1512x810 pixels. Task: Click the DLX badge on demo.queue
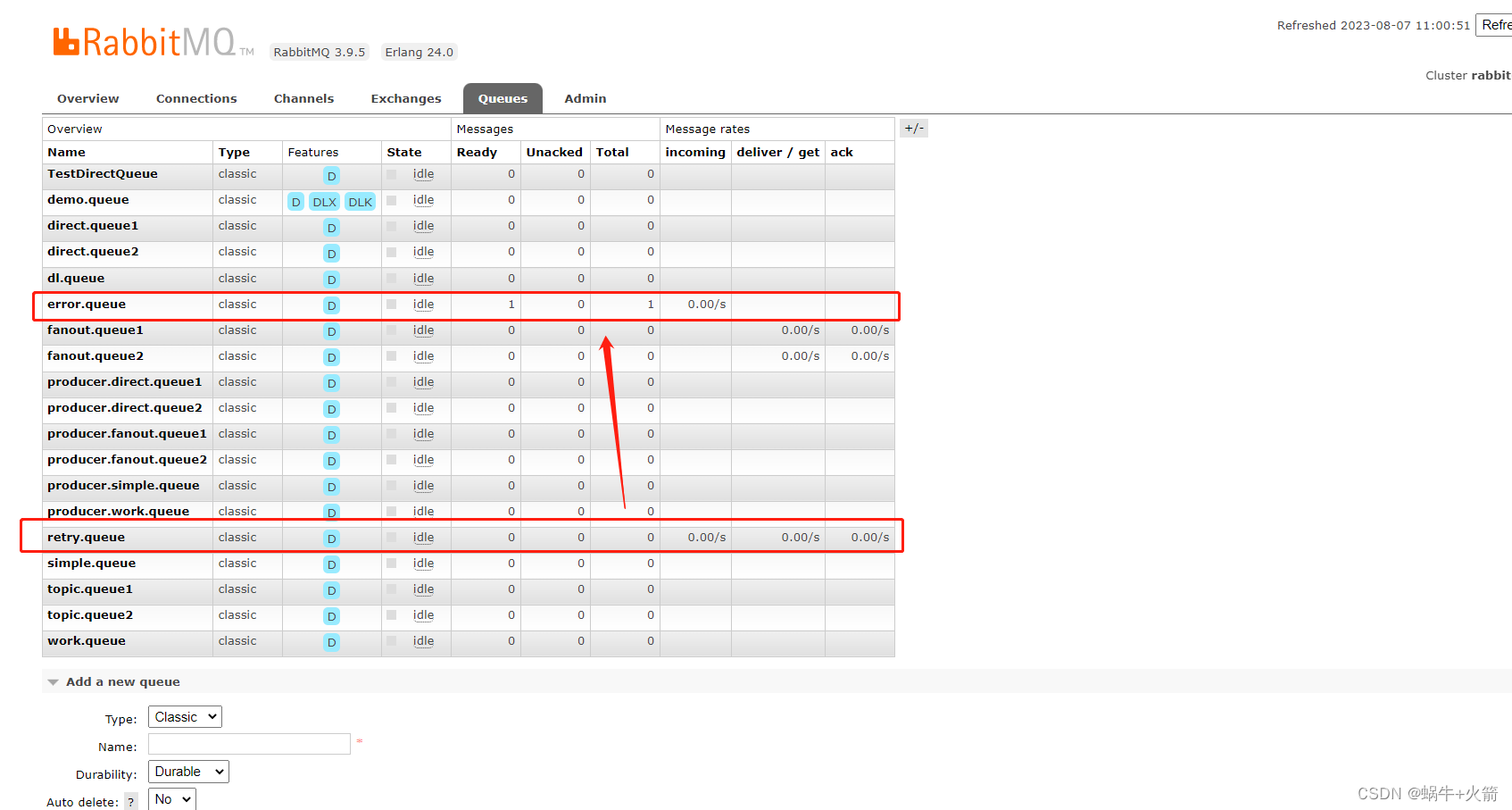[x=325, y=202]
